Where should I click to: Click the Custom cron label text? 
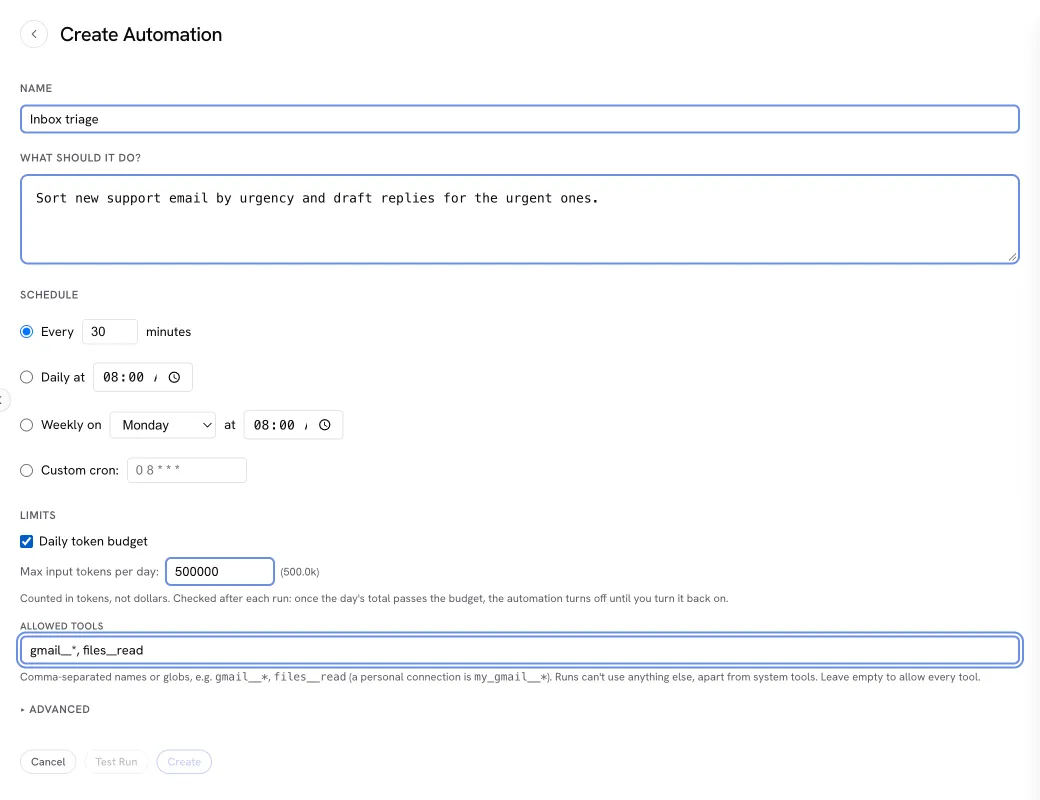click(x=80, y=470)
